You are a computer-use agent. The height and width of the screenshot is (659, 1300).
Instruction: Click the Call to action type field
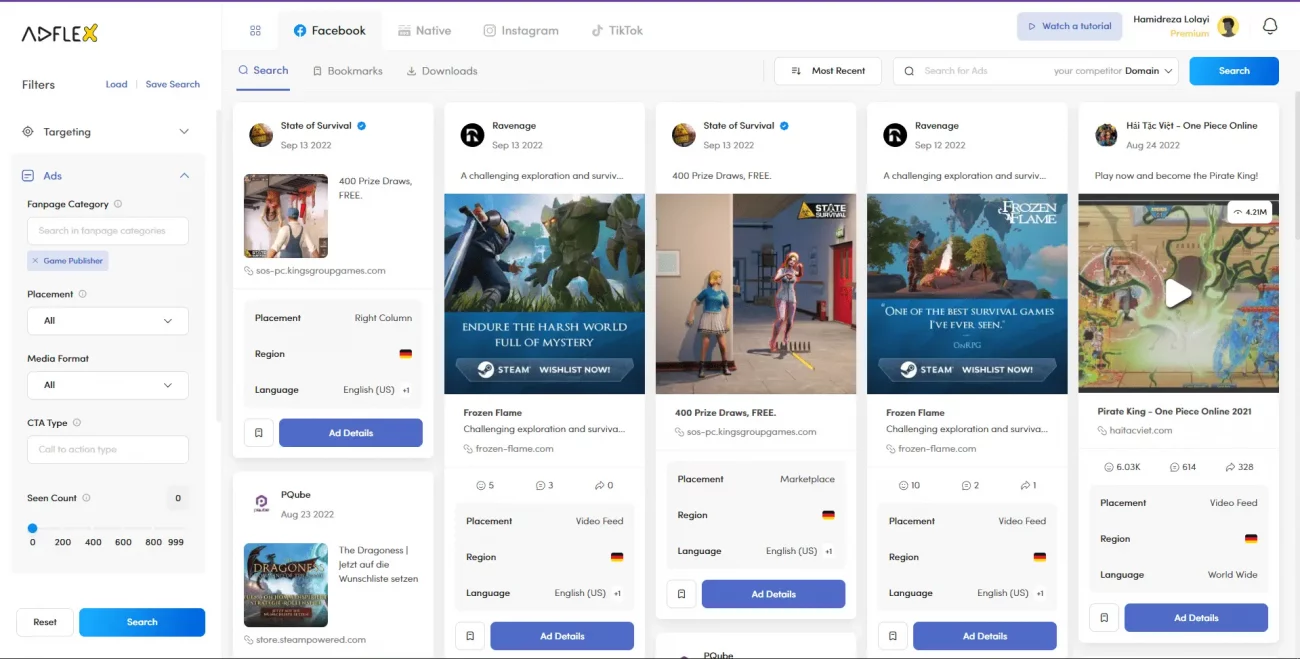(x=108, y=450)
